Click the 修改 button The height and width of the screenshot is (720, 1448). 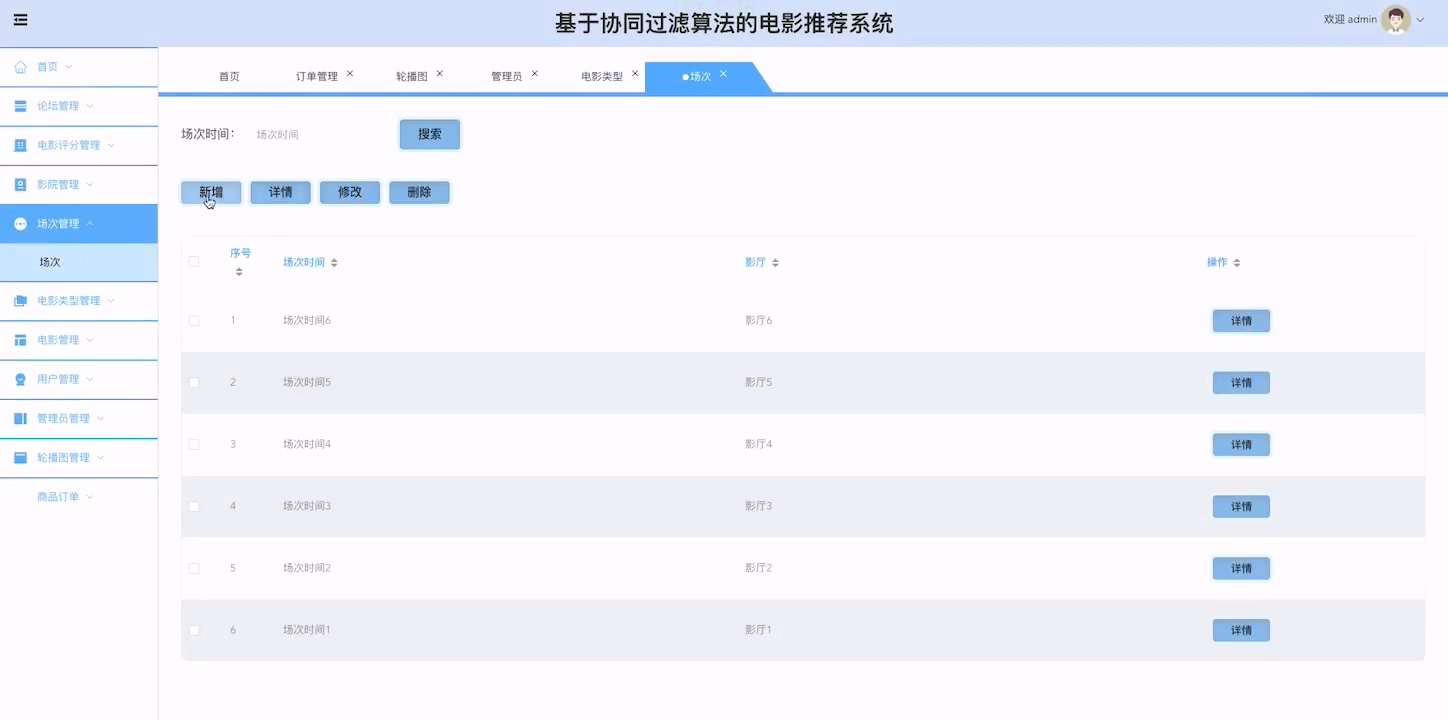pyautogui.click(x=350, y=192)
